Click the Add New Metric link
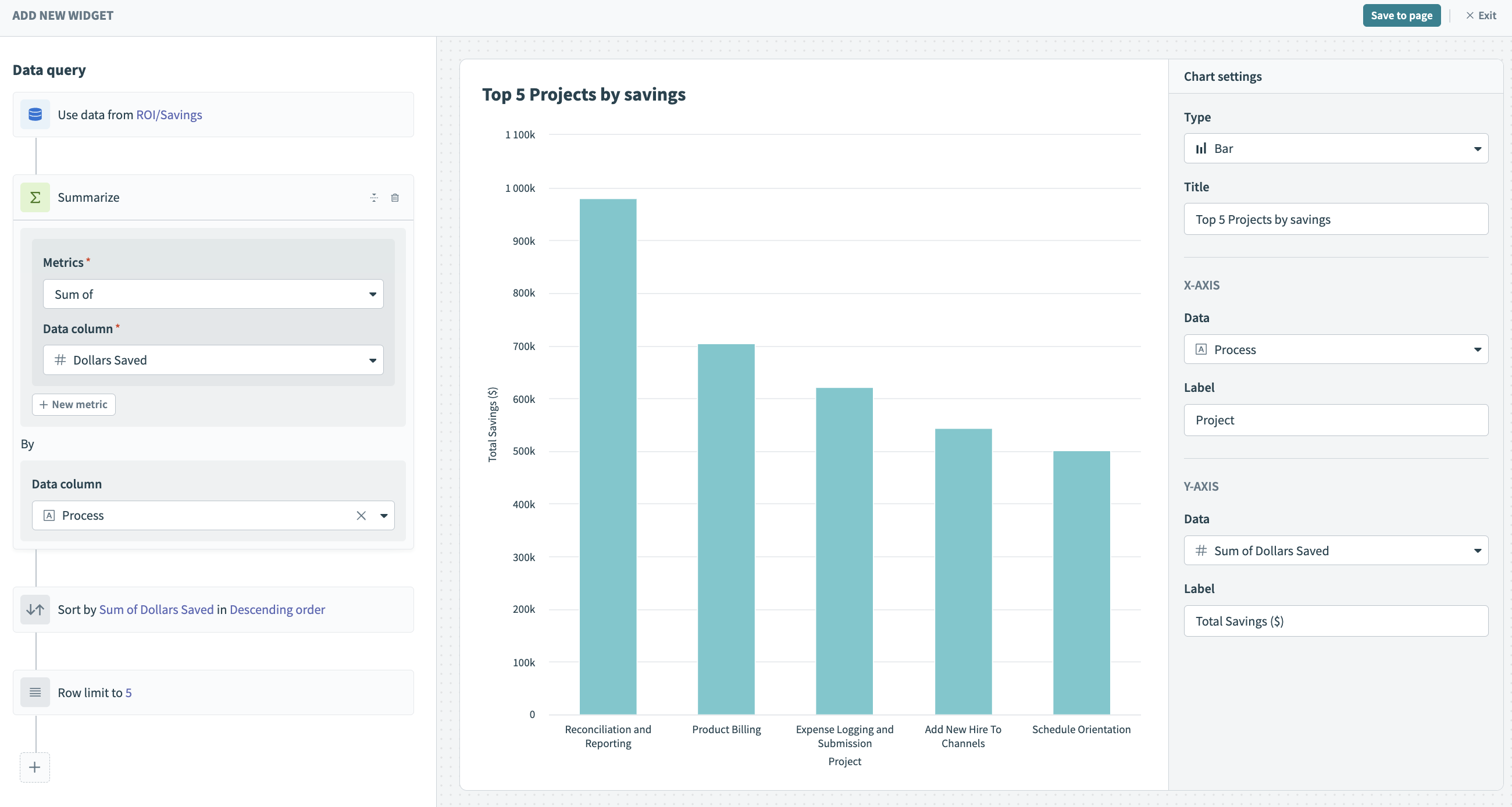Screen dimensions: 1512x807 pyautogui.click(x=75, y=404)
